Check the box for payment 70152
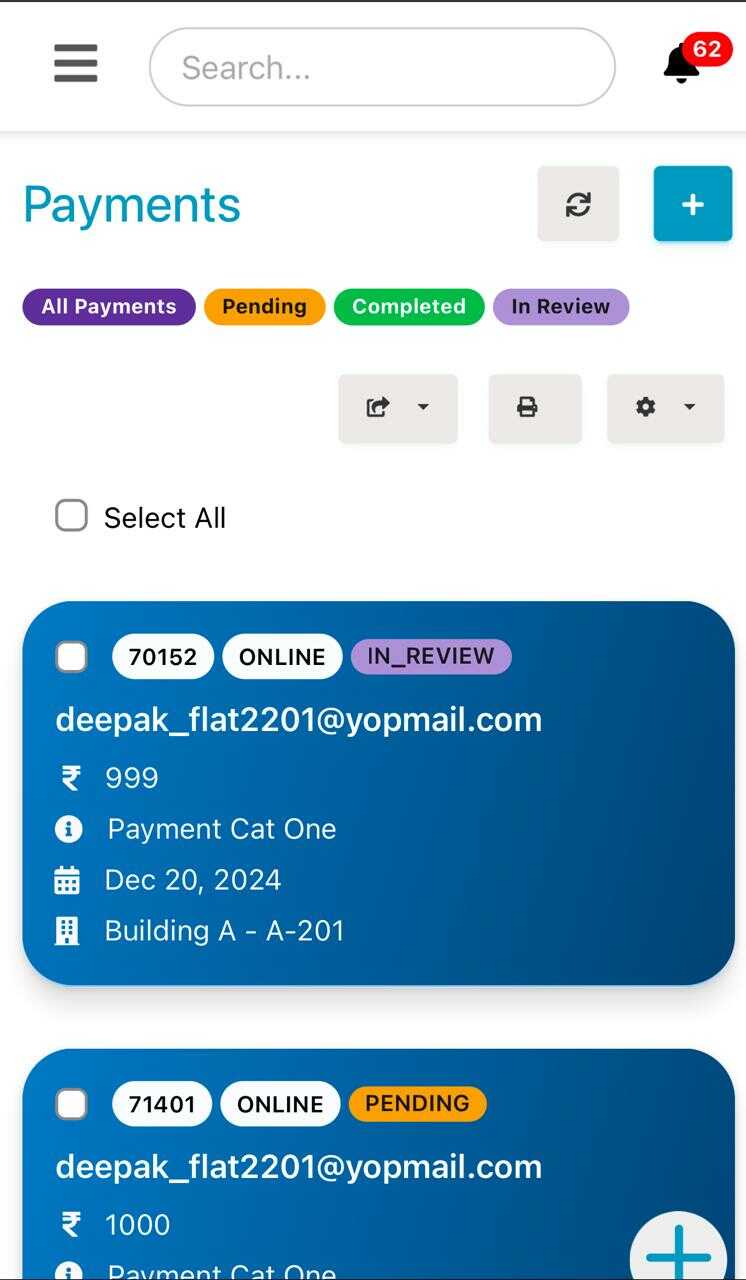 [x=71, y=657]
